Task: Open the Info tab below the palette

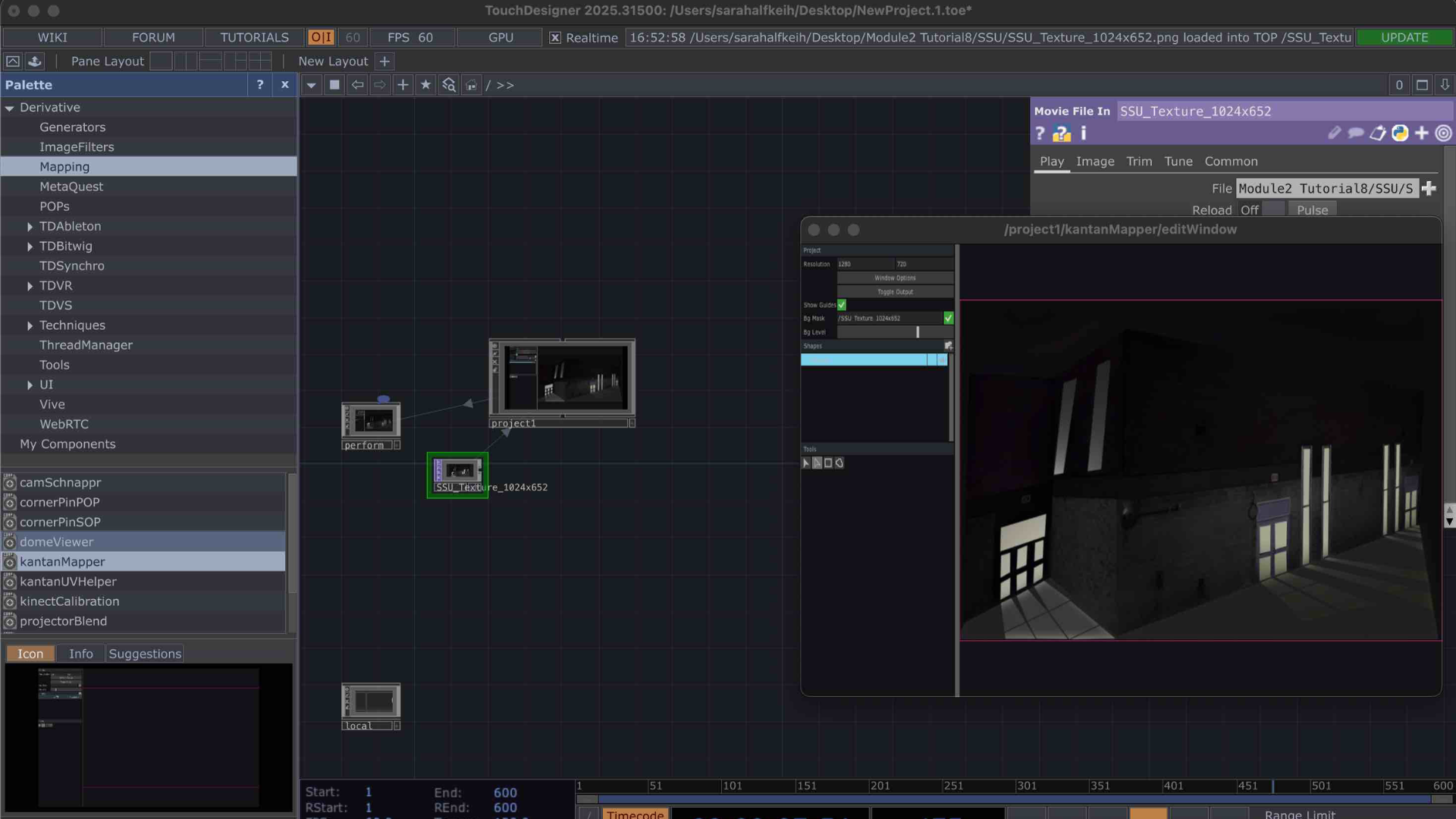Action: 80,653
